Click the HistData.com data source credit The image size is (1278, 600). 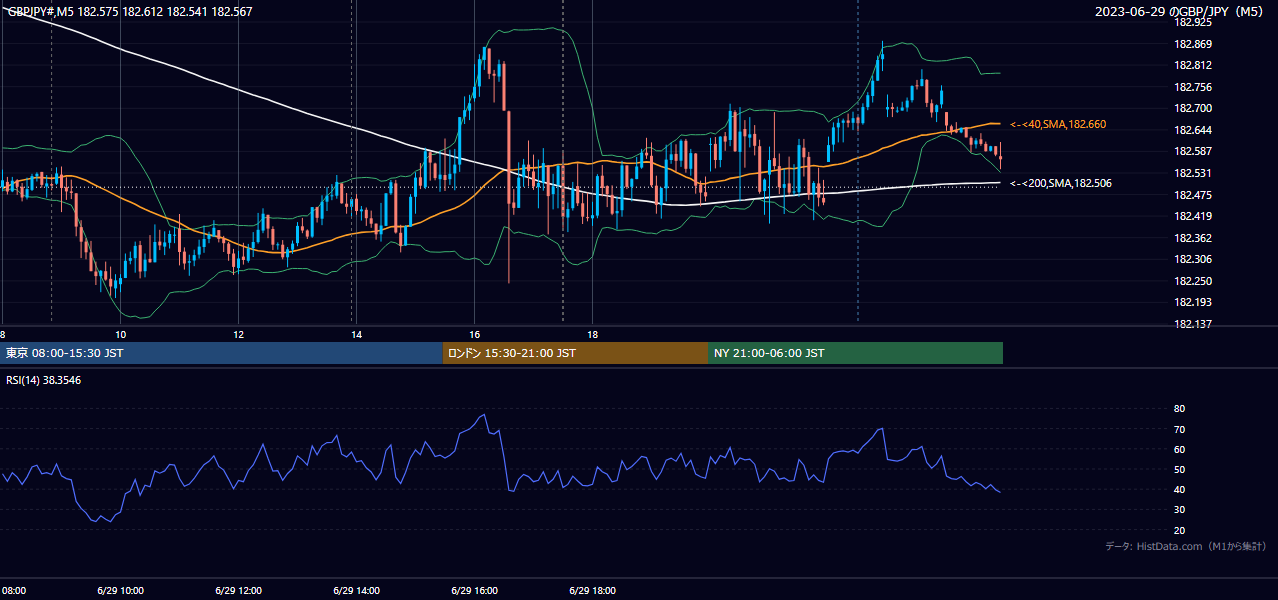[x=1186, y=546]
